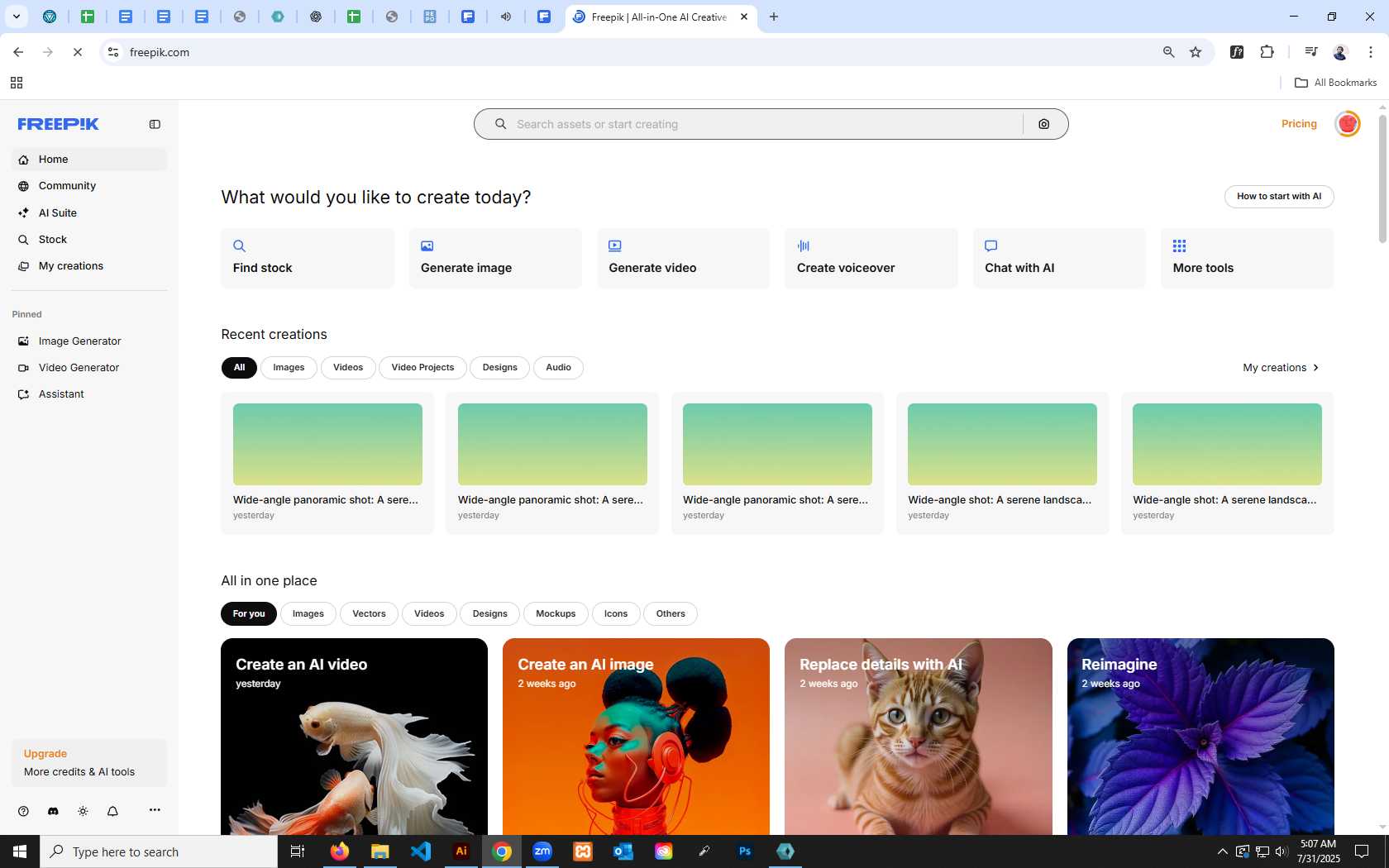Open the browser zoom magnifier icon
This screenshot has height=868, width=1389.
pyautogui.click(x=1168, y=52)
